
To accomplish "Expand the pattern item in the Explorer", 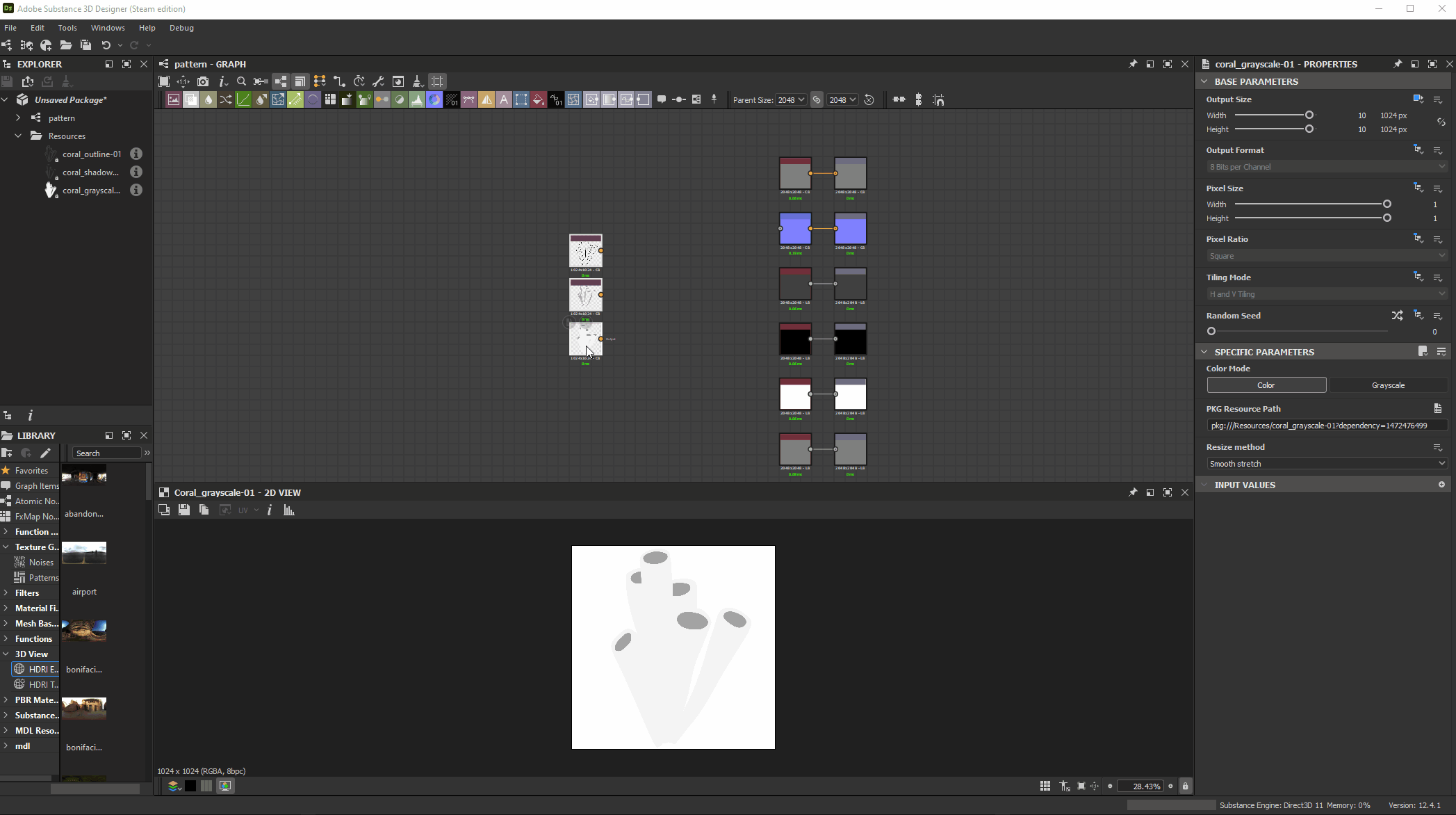I will coord(17,118).
